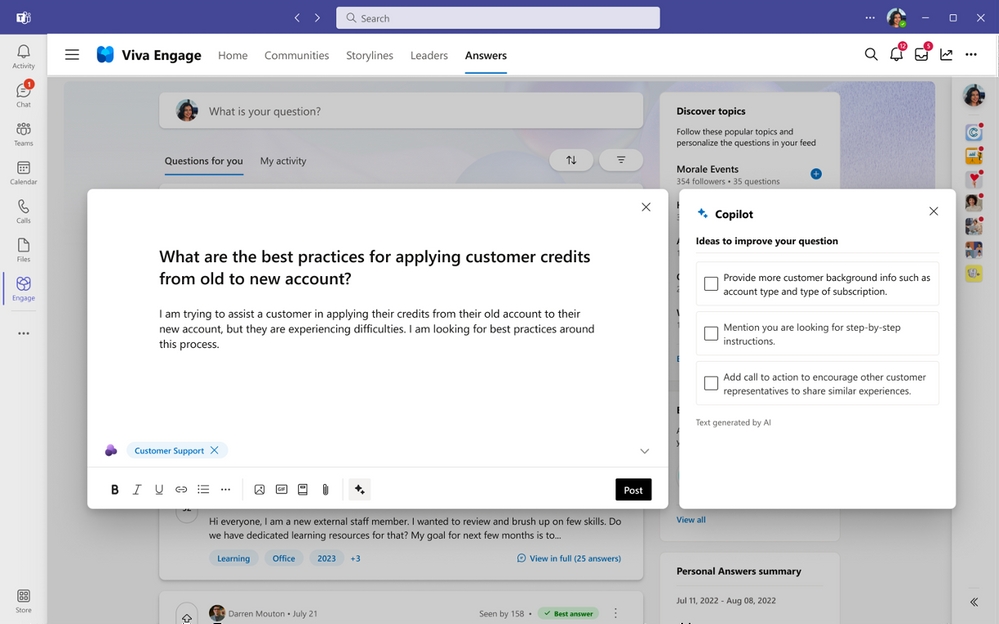Check 'Add call to action' suggestion
The width and height of the screenshot is (999, 624).
(x=711, y=383)
